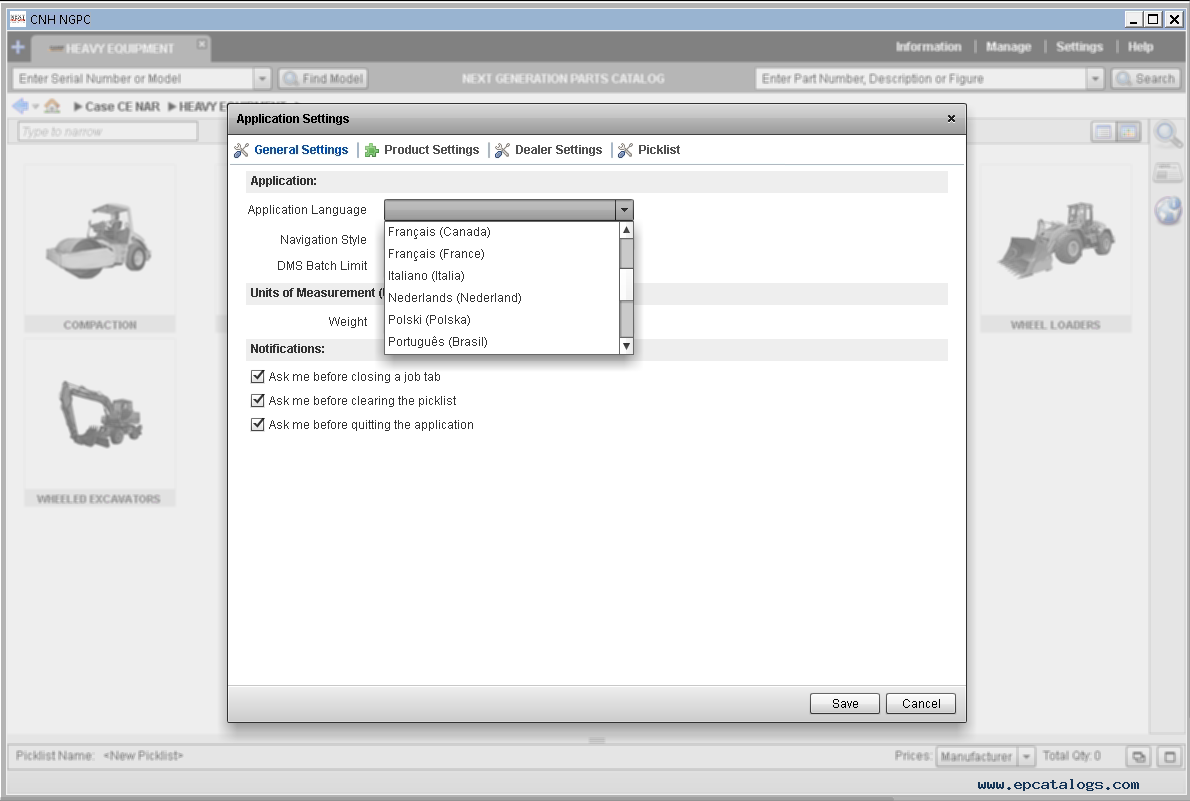Choose Italiano (Italia) language
The height and width of the screenshot is (801, 1190).
[x=502, y=276]
